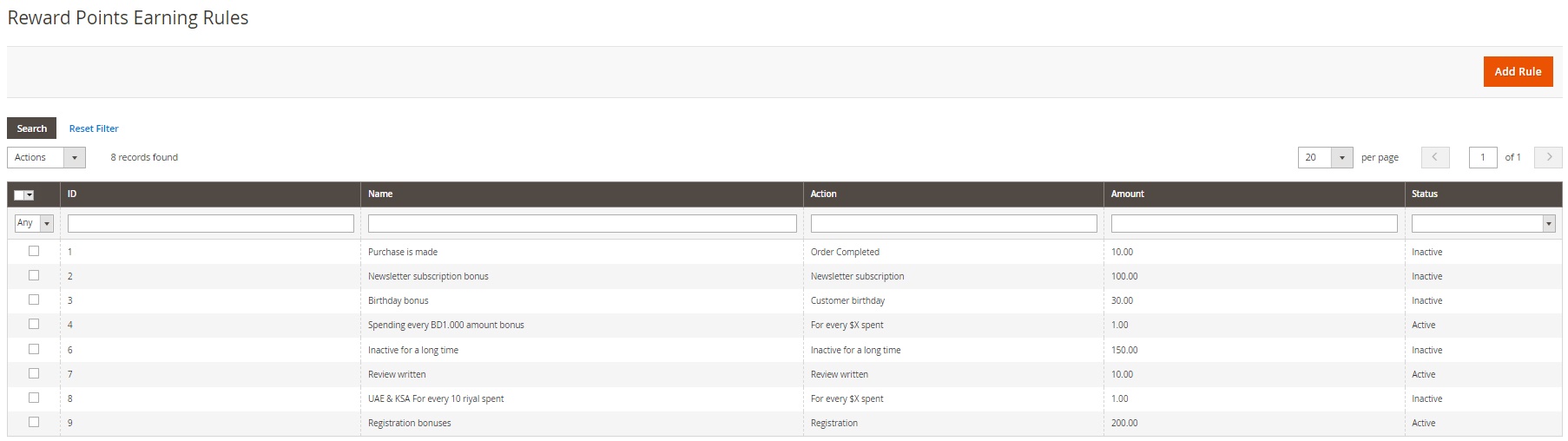Check the Newsletter subscription bonus row checkbox
Viewport: 1568px width, 441px height.
(34, 275)
